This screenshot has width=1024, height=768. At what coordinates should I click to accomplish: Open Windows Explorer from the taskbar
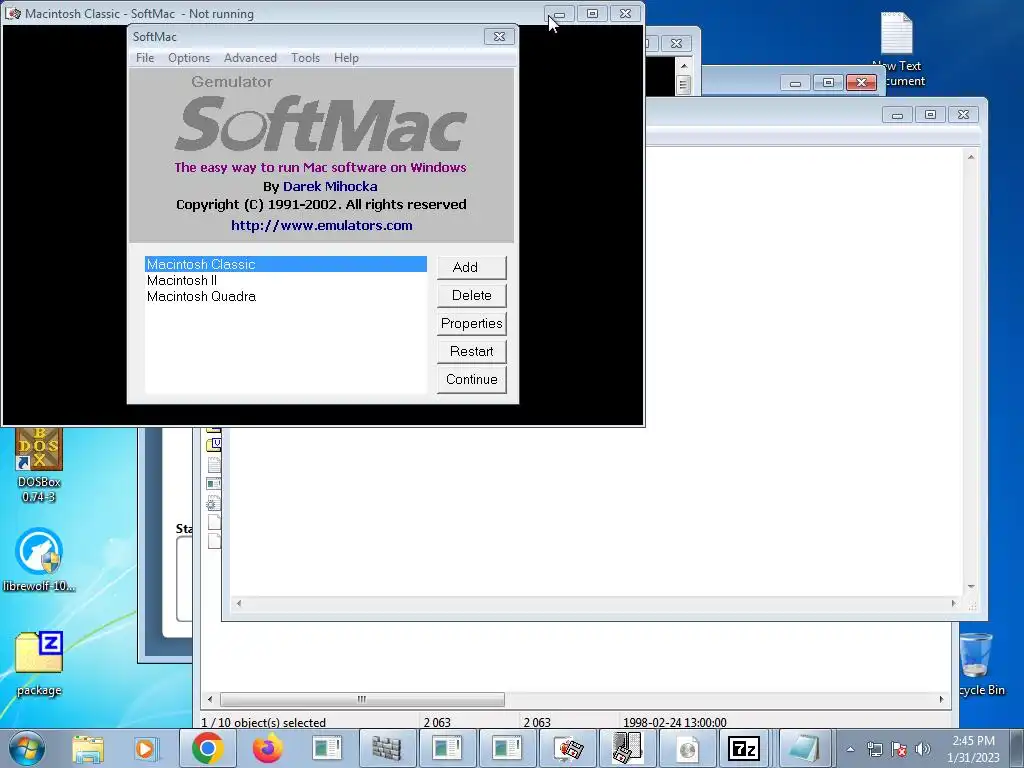[88, 748]
